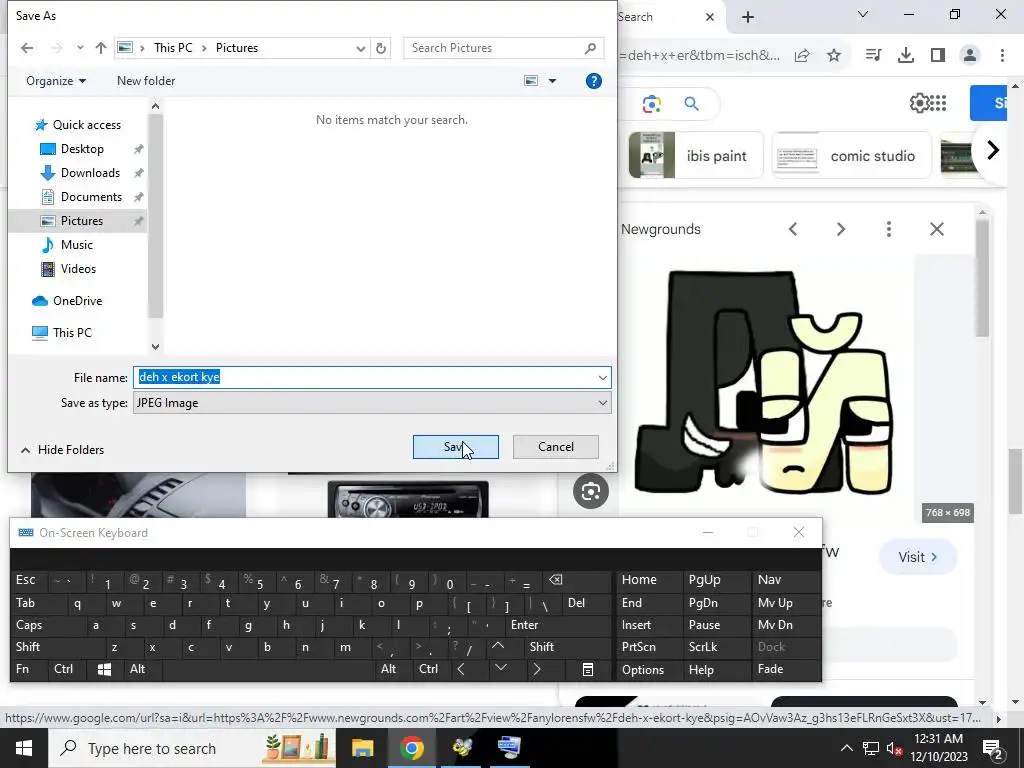Click the Search Pictures field

(x=504, y=48)
